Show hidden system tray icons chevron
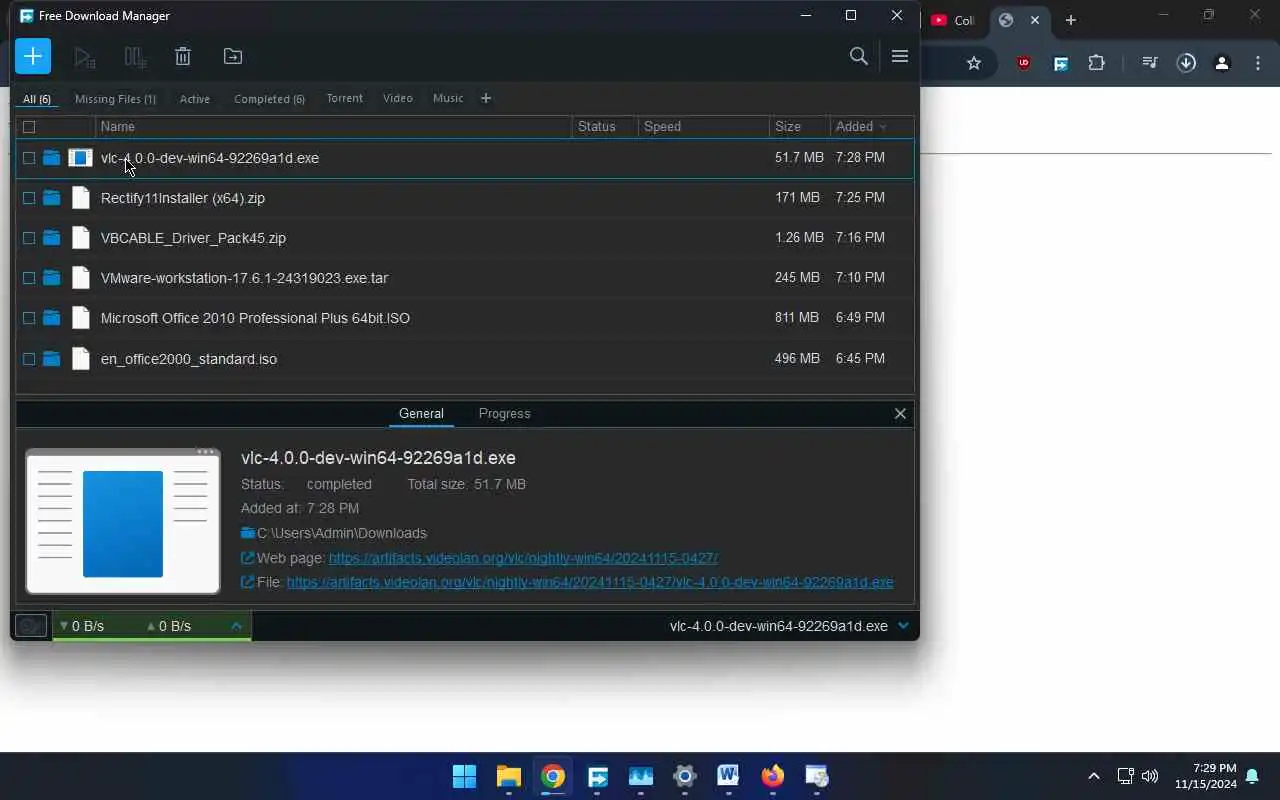 point(1094,776)
